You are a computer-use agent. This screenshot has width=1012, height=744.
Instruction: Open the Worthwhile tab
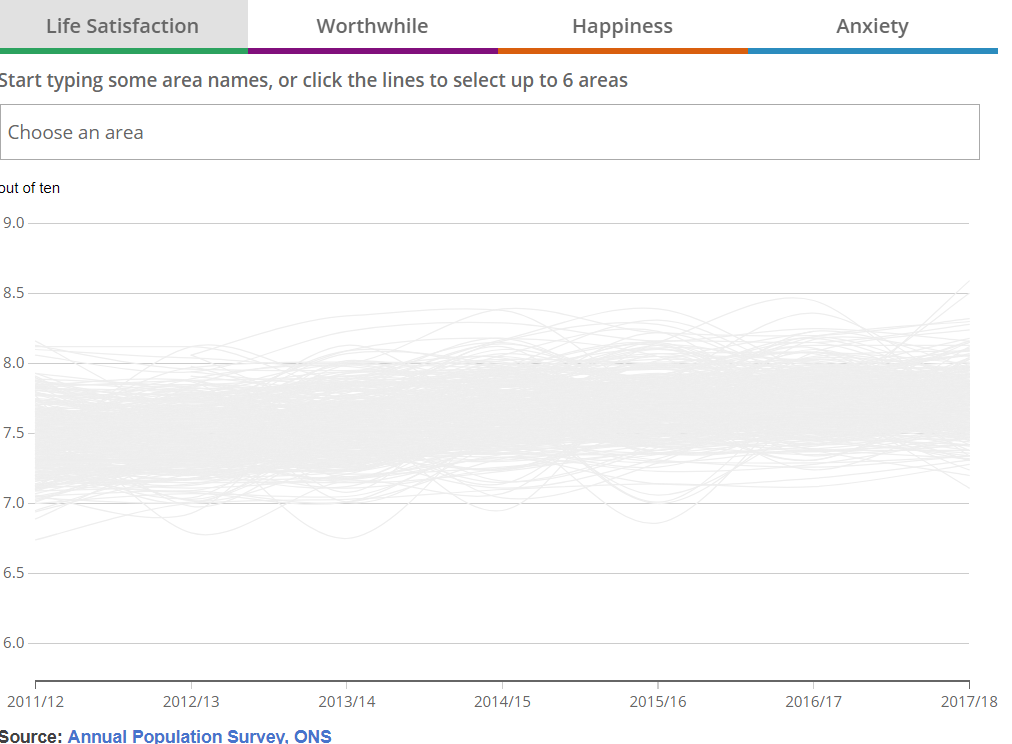tap(372, 26)
